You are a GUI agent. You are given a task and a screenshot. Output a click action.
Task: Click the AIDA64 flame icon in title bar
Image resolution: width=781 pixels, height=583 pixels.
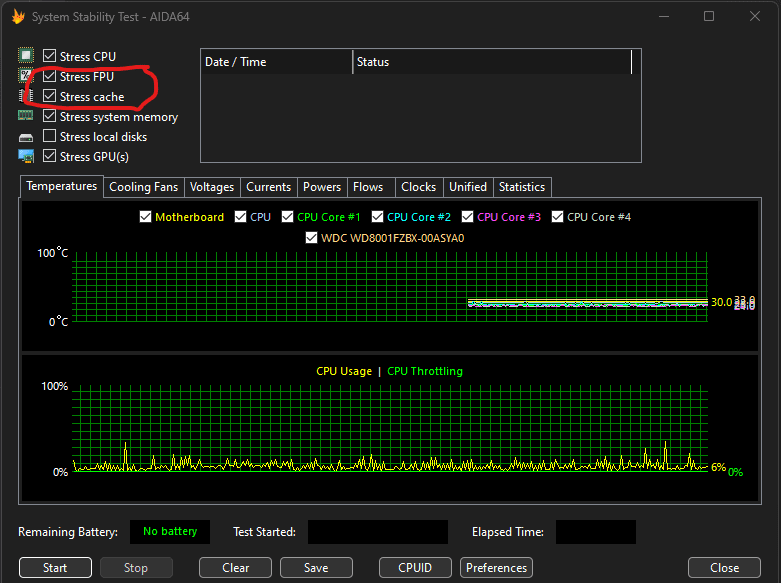pyautogui.click(x=18, y=16)
